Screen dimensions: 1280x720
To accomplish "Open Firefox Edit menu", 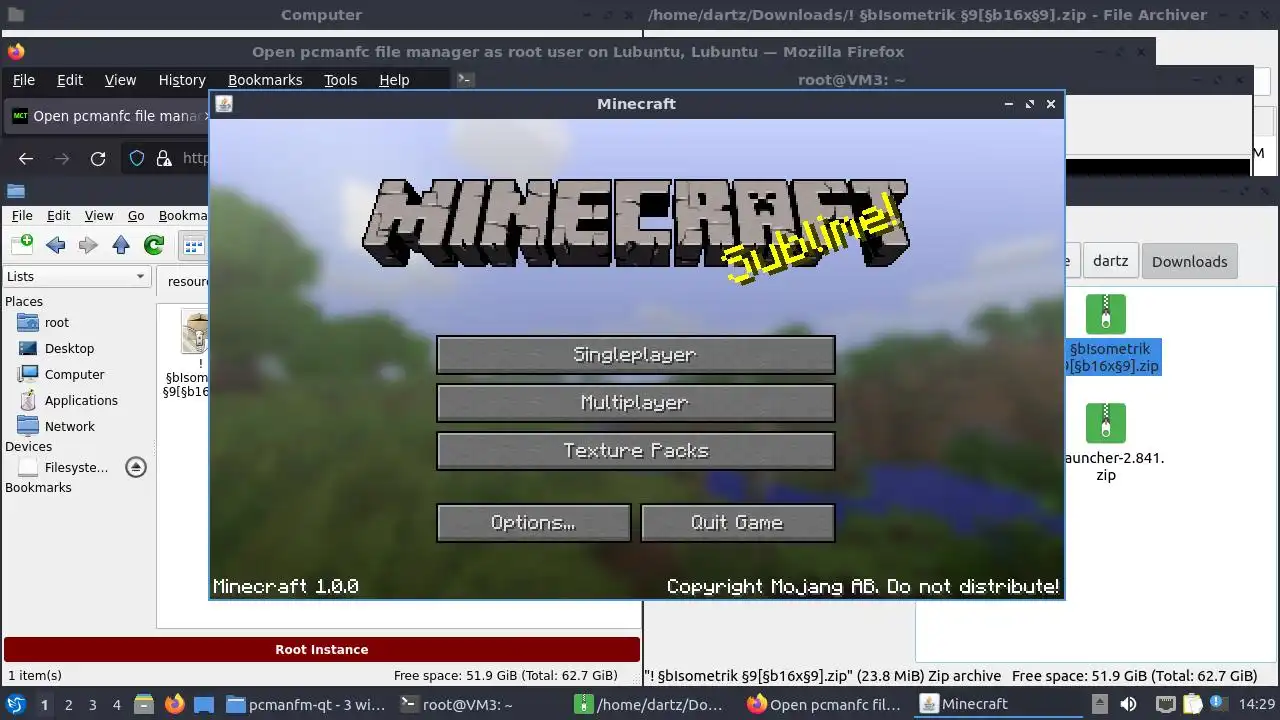I will tap(70, 80).
